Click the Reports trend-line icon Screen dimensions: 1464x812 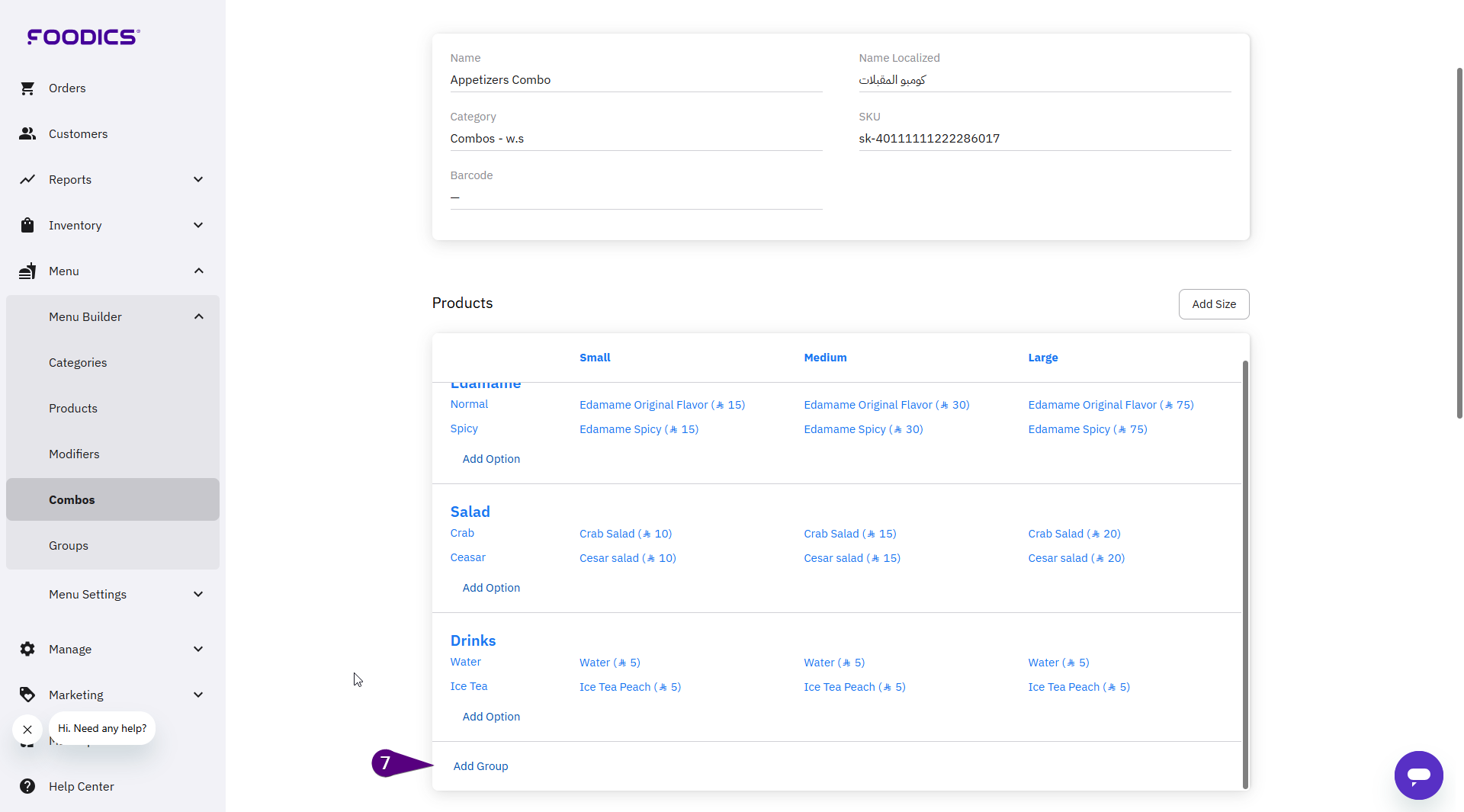(x=27, y=180)
